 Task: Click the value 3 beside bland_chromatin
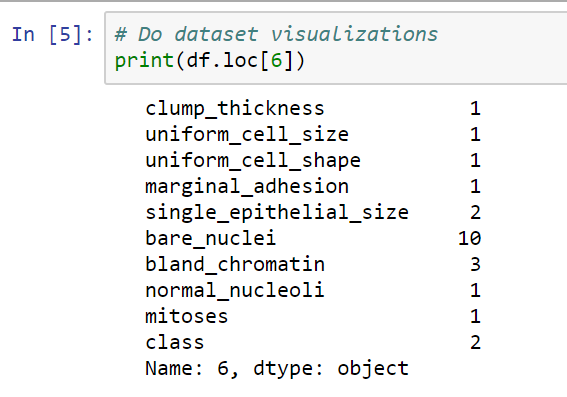pos(476,264)
